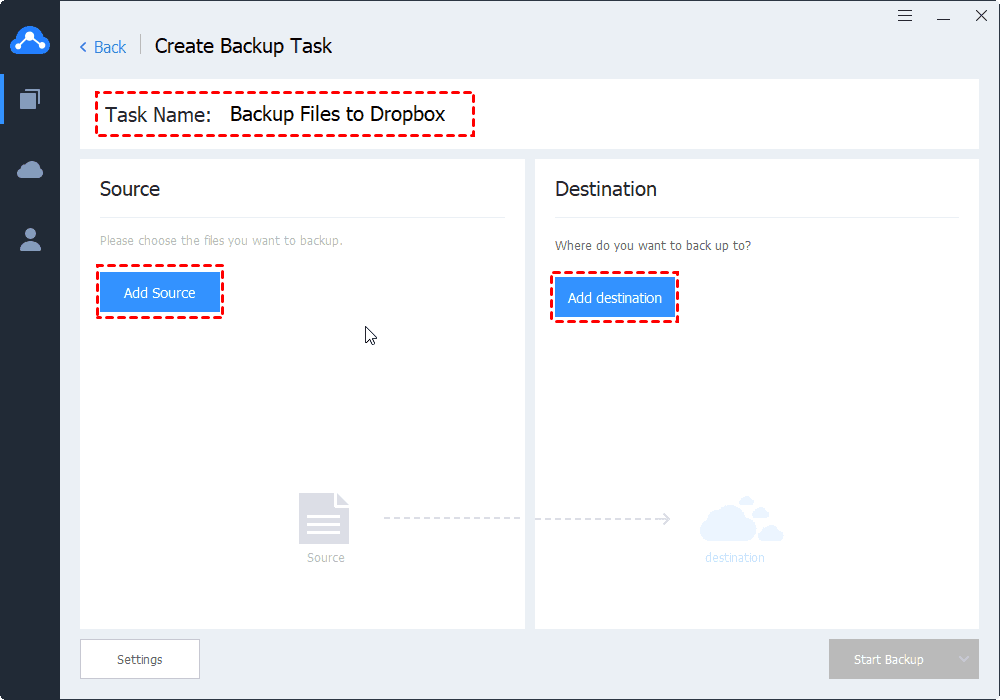Open the Settings button

click(x=140, y=659)
